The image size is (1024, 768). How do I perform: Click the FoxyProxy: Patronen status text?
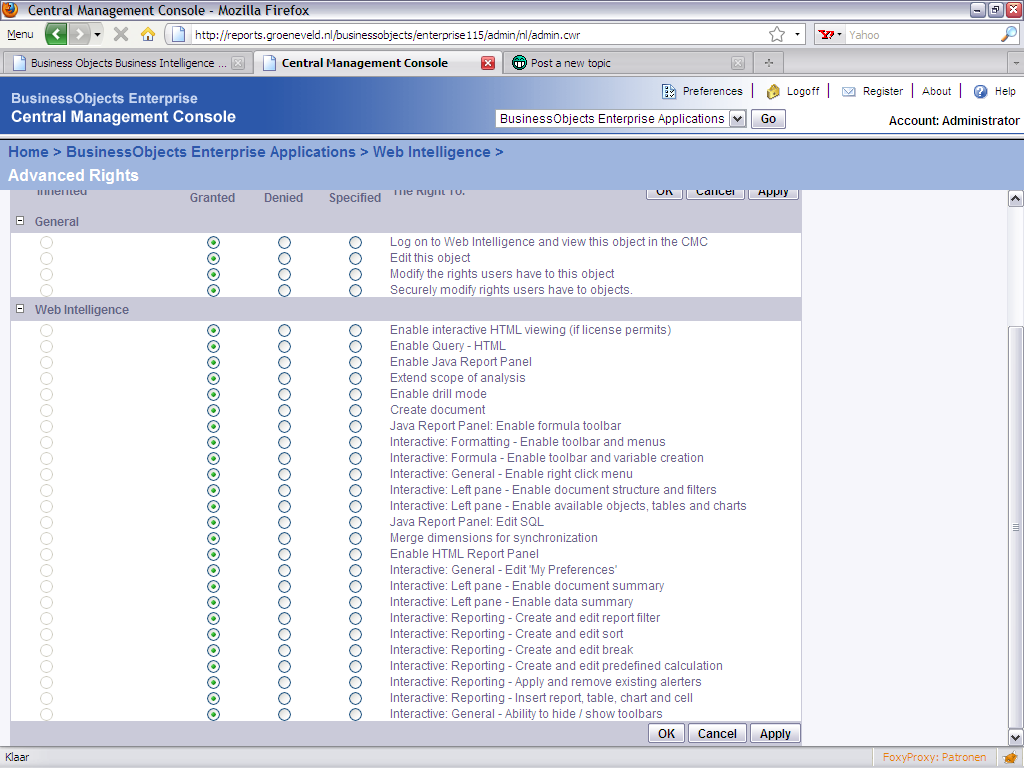[x=935, y=757]
